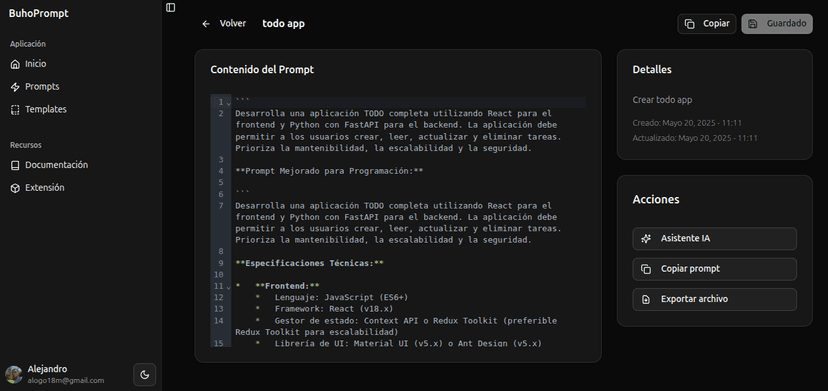Click the file icon on Exportar archivo
Screen dimensions: 828x391
click(646, 300)
